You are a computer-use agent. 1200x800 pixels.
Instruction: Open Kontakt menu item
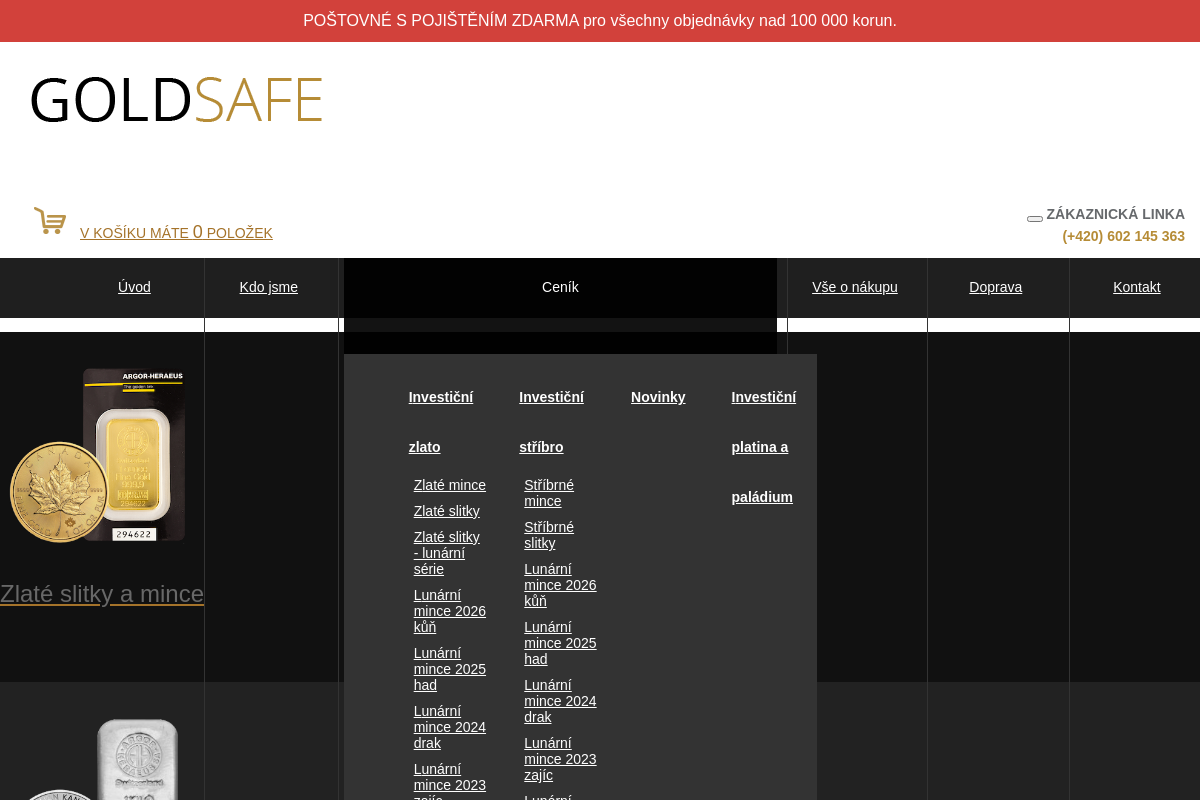1137,287
